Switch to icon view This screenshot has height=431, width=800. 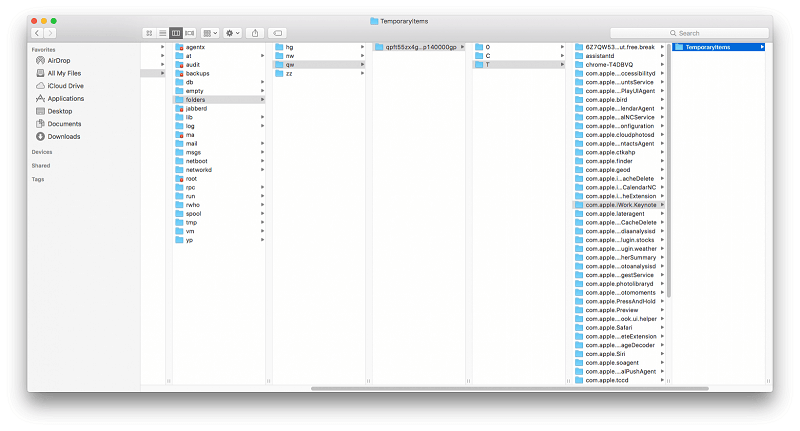(x=149, y=33)
